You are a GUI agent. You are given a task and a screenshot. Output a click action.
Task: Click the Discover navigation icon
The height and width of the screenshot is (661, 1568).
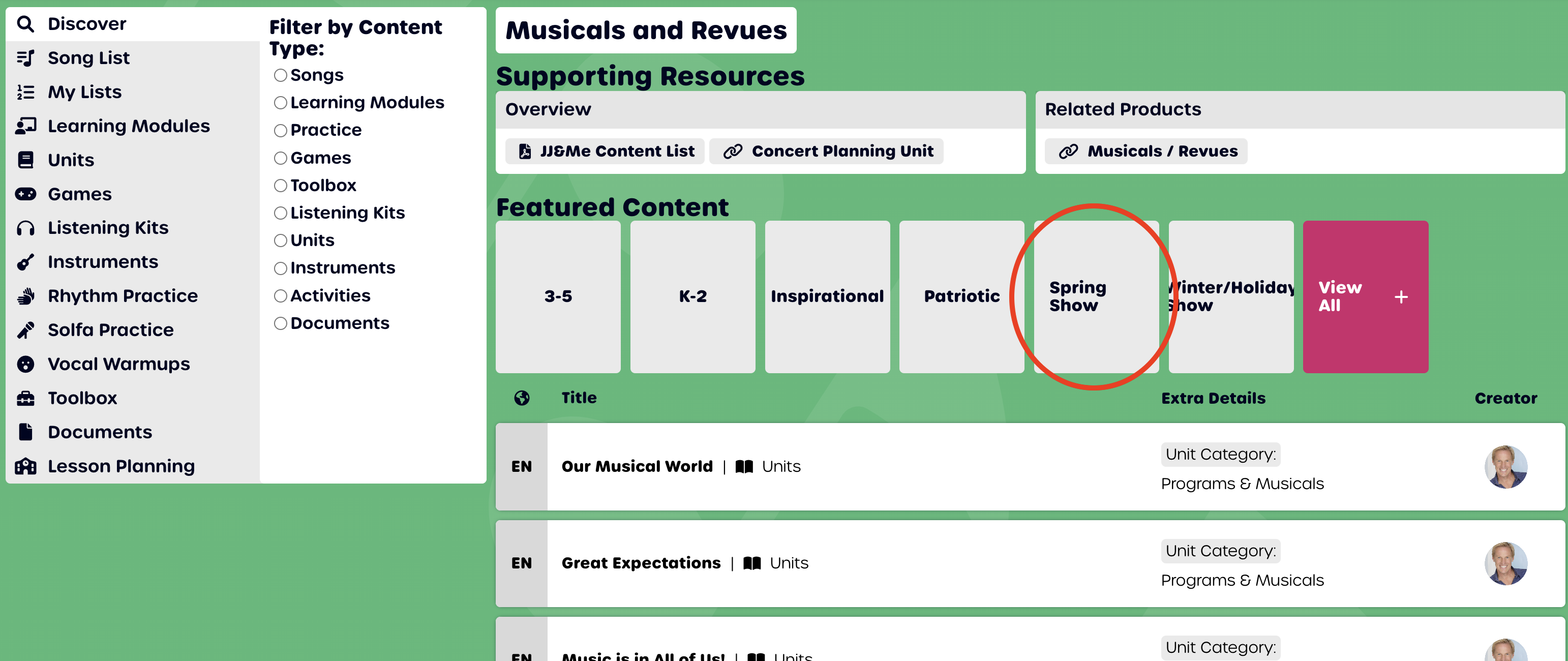pyautogui.click(x=28, y=22)
